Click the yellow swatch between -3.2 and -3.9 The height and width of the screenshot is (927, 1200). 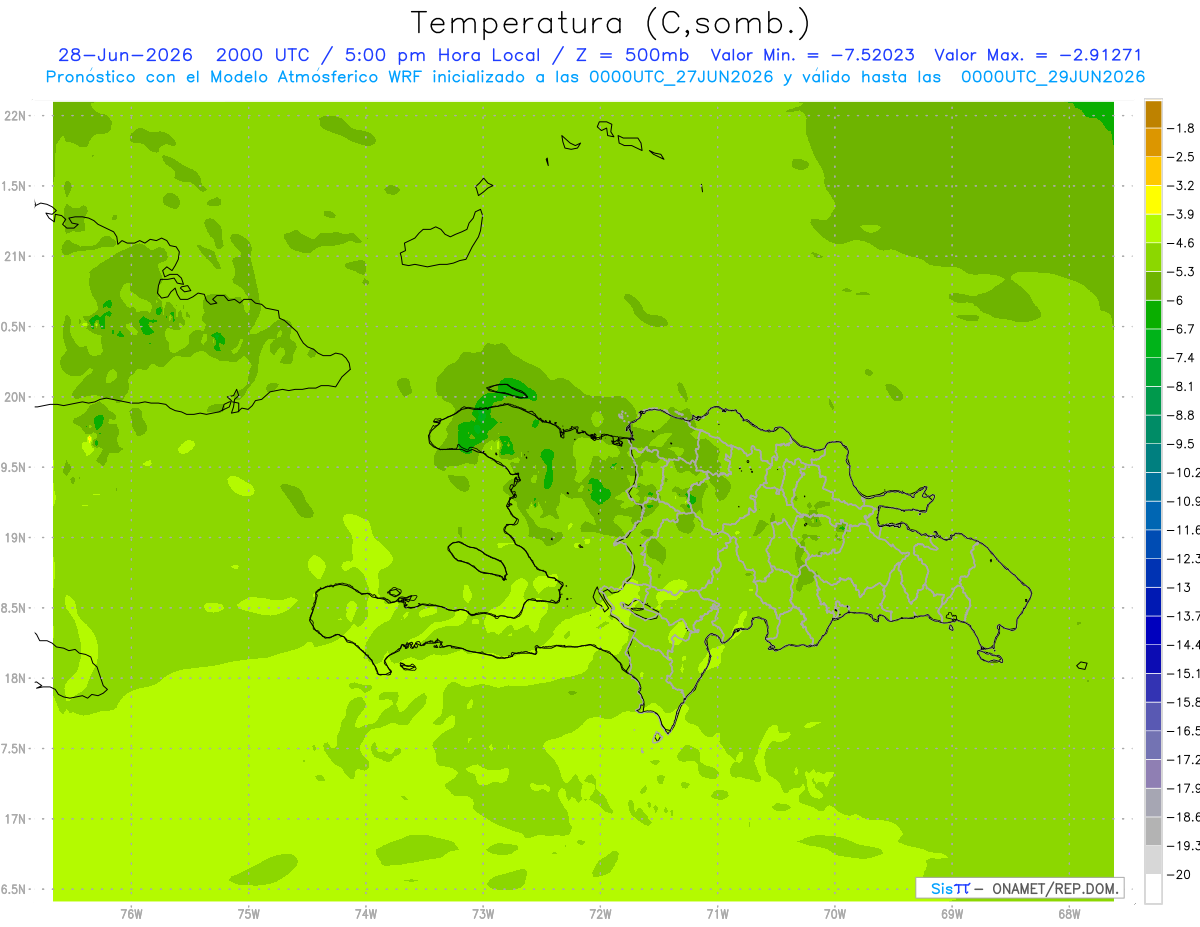coord(1153,200)
